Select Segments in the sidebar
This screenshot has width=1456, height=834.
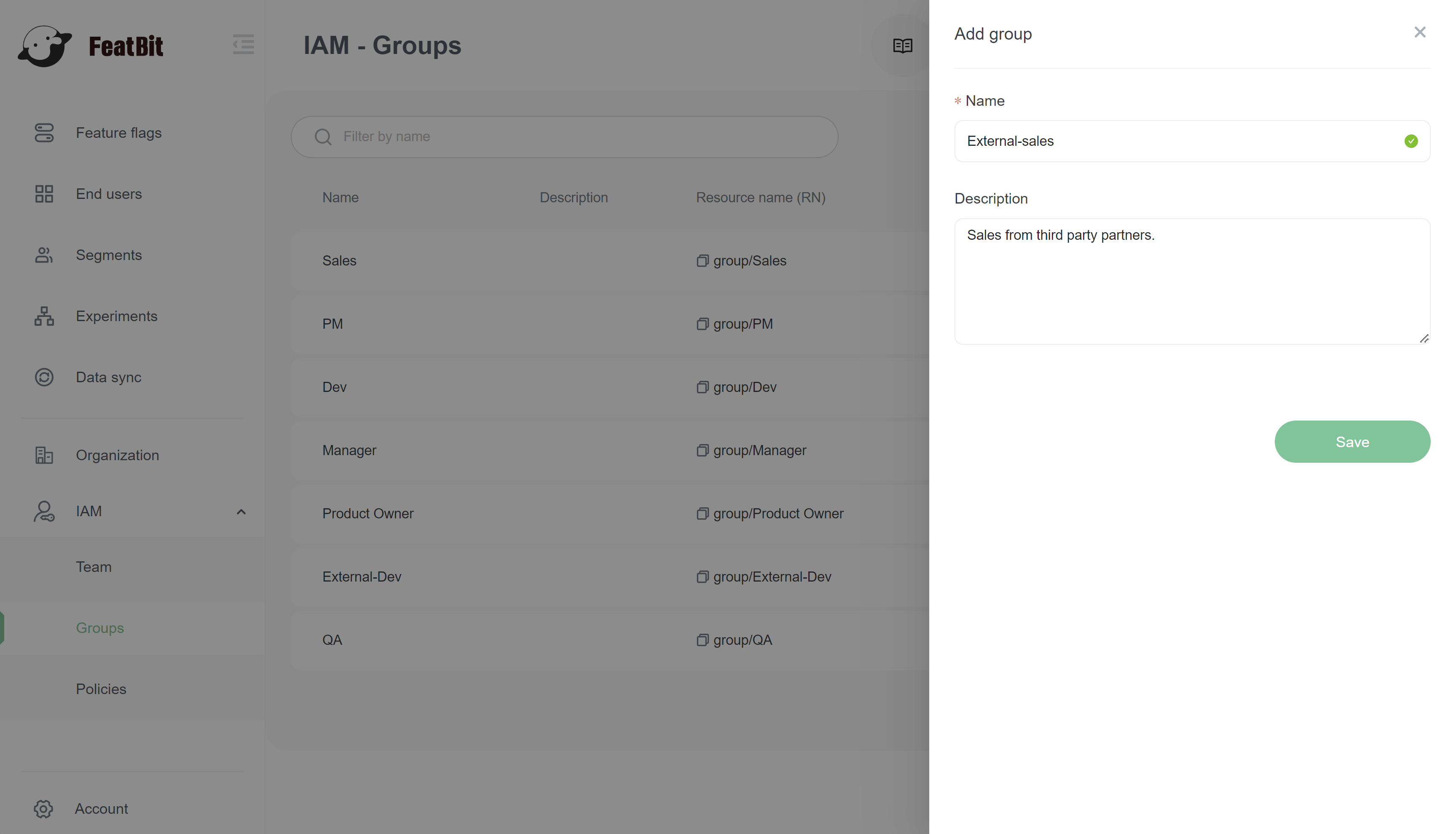[x=109, y=255]
